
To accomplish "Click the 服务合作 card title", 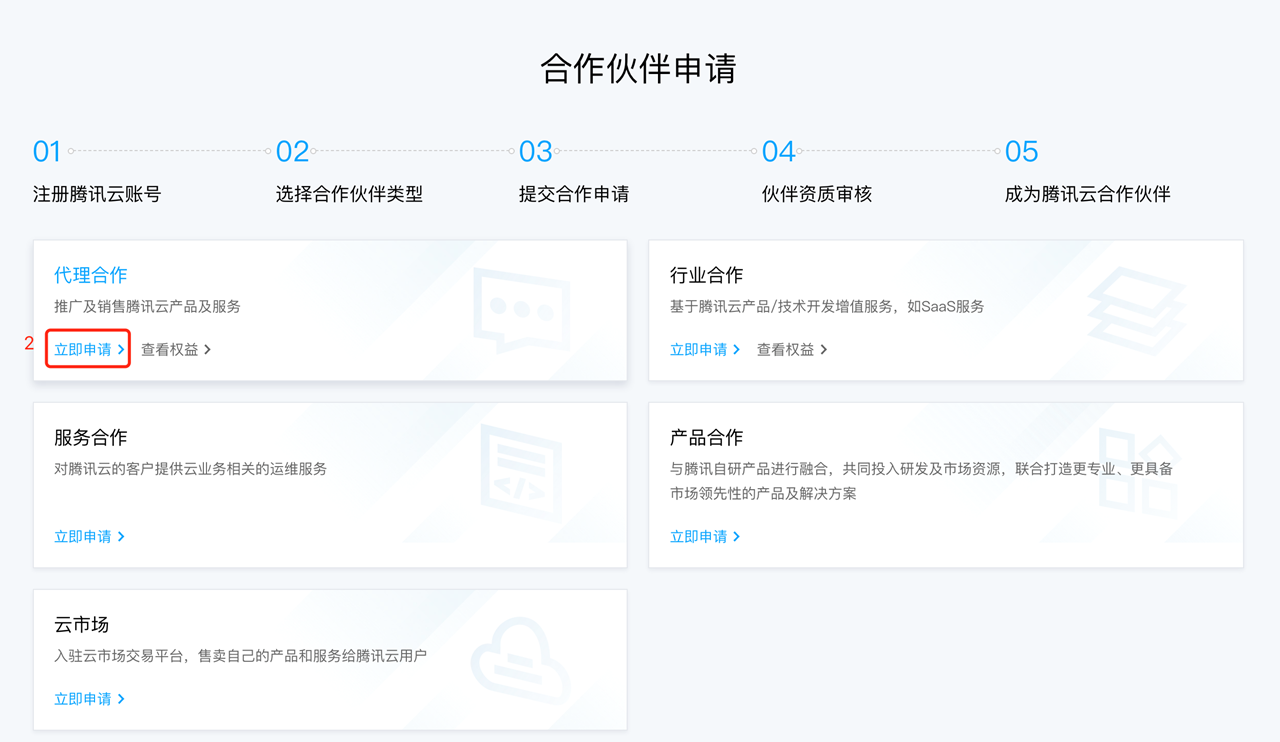I will [x=91, y=437].
